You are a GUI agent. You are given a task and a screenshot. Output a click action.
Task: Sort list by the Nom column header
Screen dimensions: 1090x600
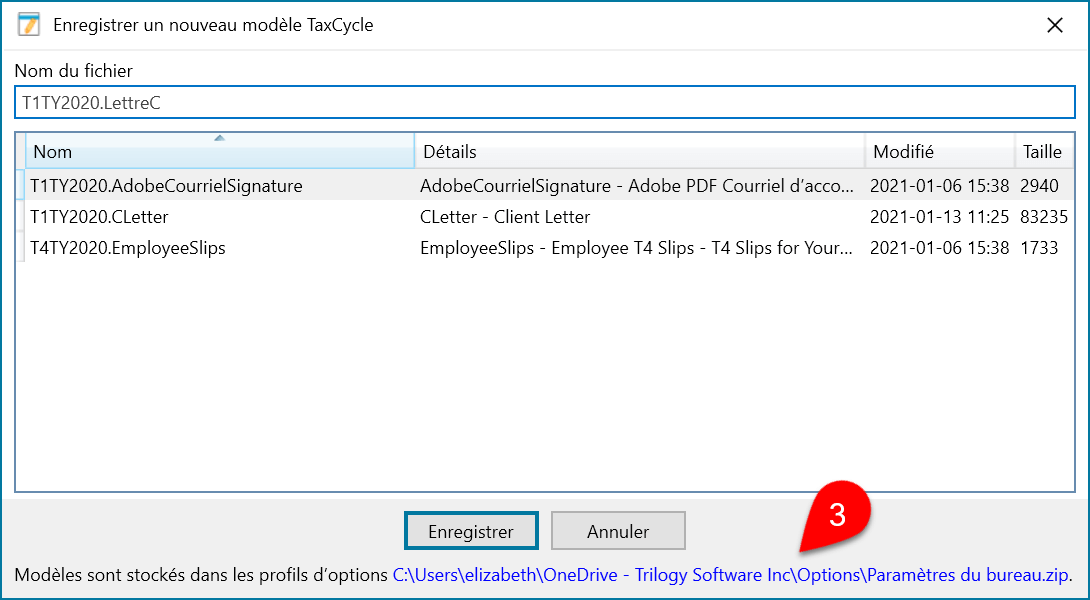pyautogui.click(x=220, y=151)
